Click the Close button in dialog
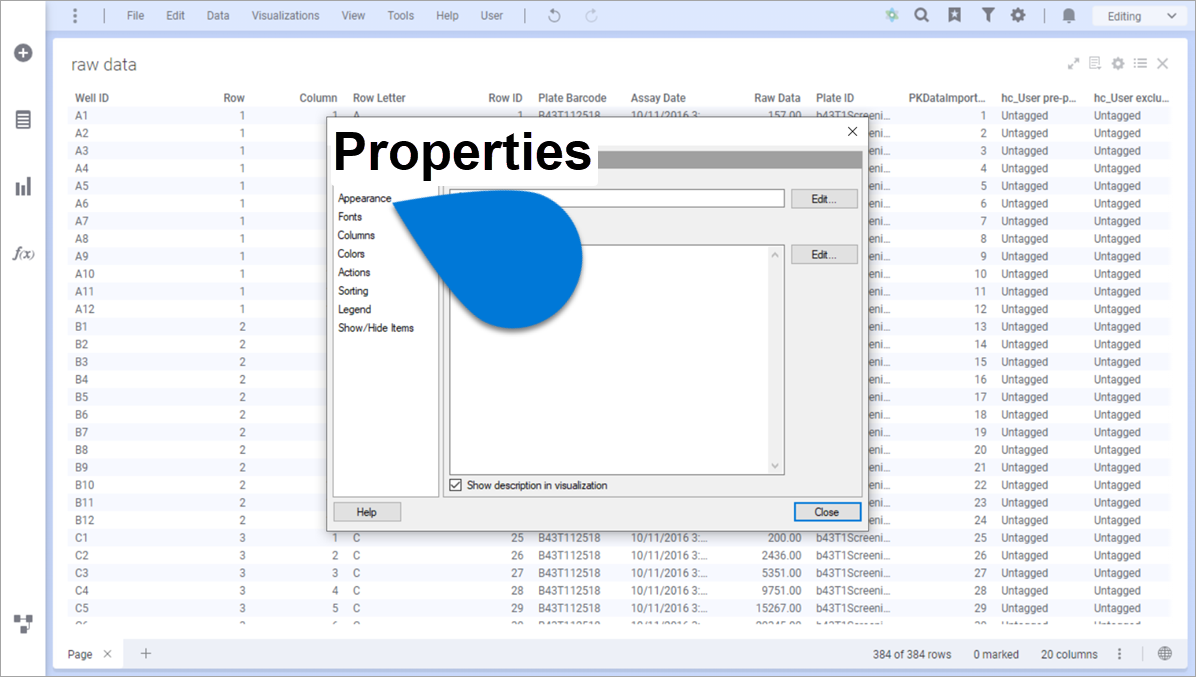Image resolution: width=1196 pixels, height=677 pixels. tap(827, 512)
